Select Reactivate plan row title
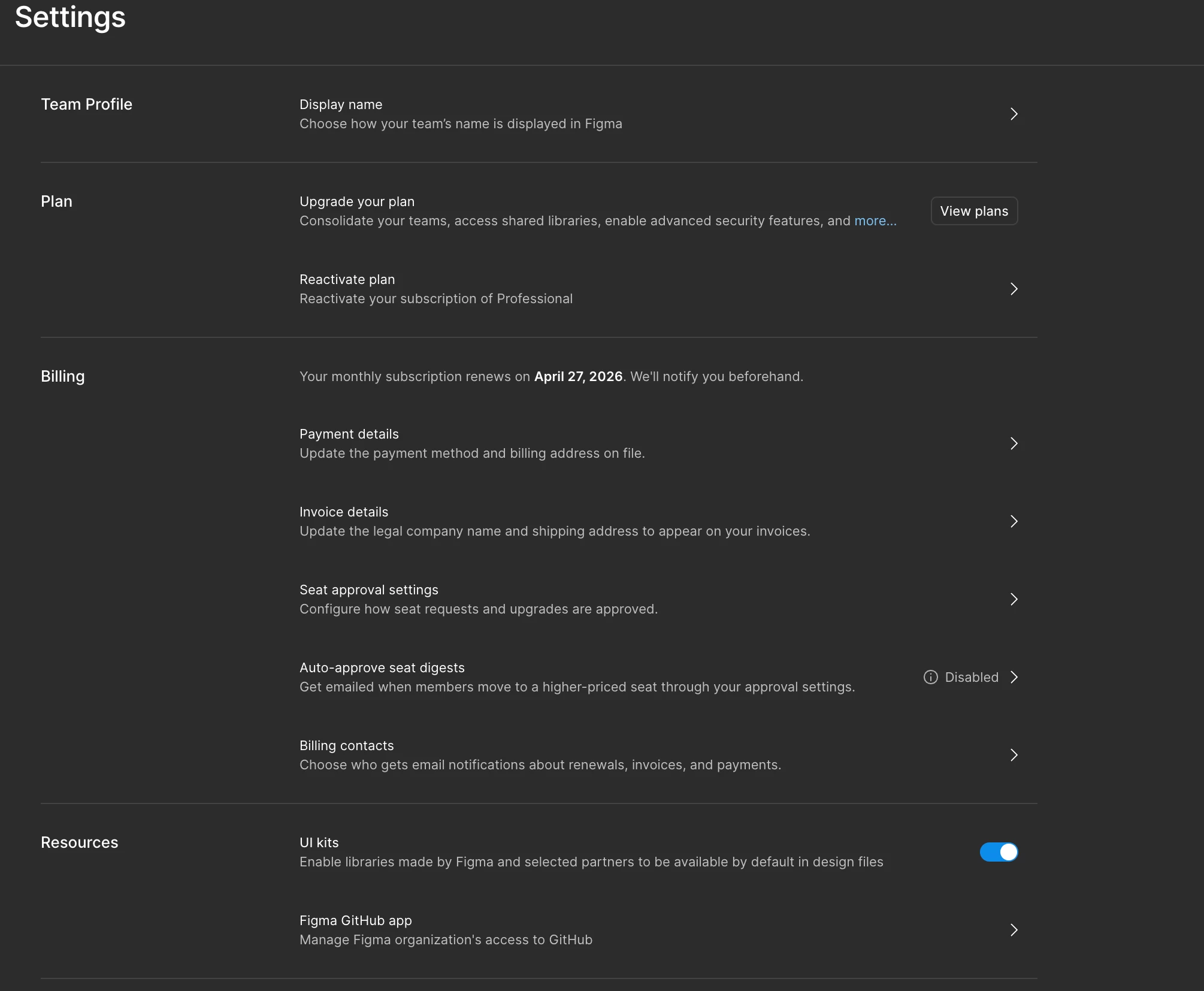The image size is (1204, 991). click(347, 279)
